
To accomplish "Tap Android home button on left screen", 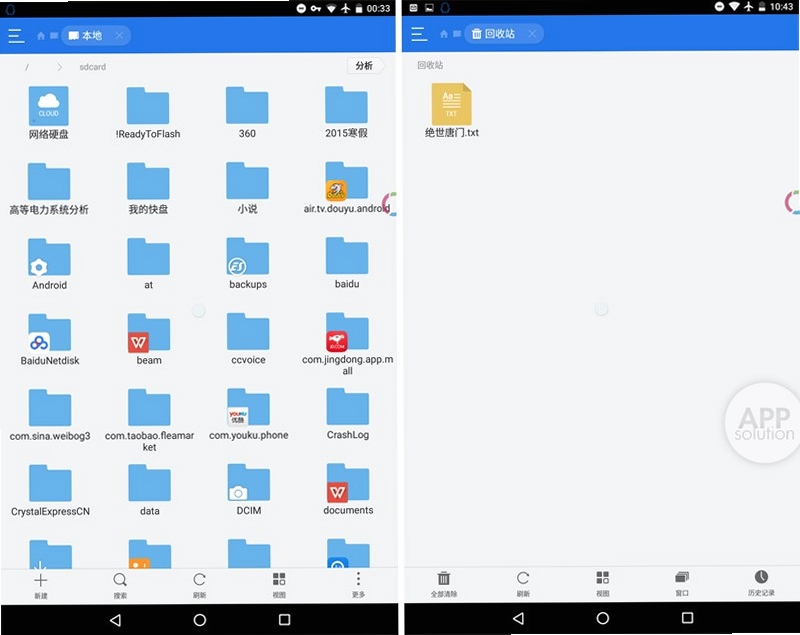I will coord(199,620).
